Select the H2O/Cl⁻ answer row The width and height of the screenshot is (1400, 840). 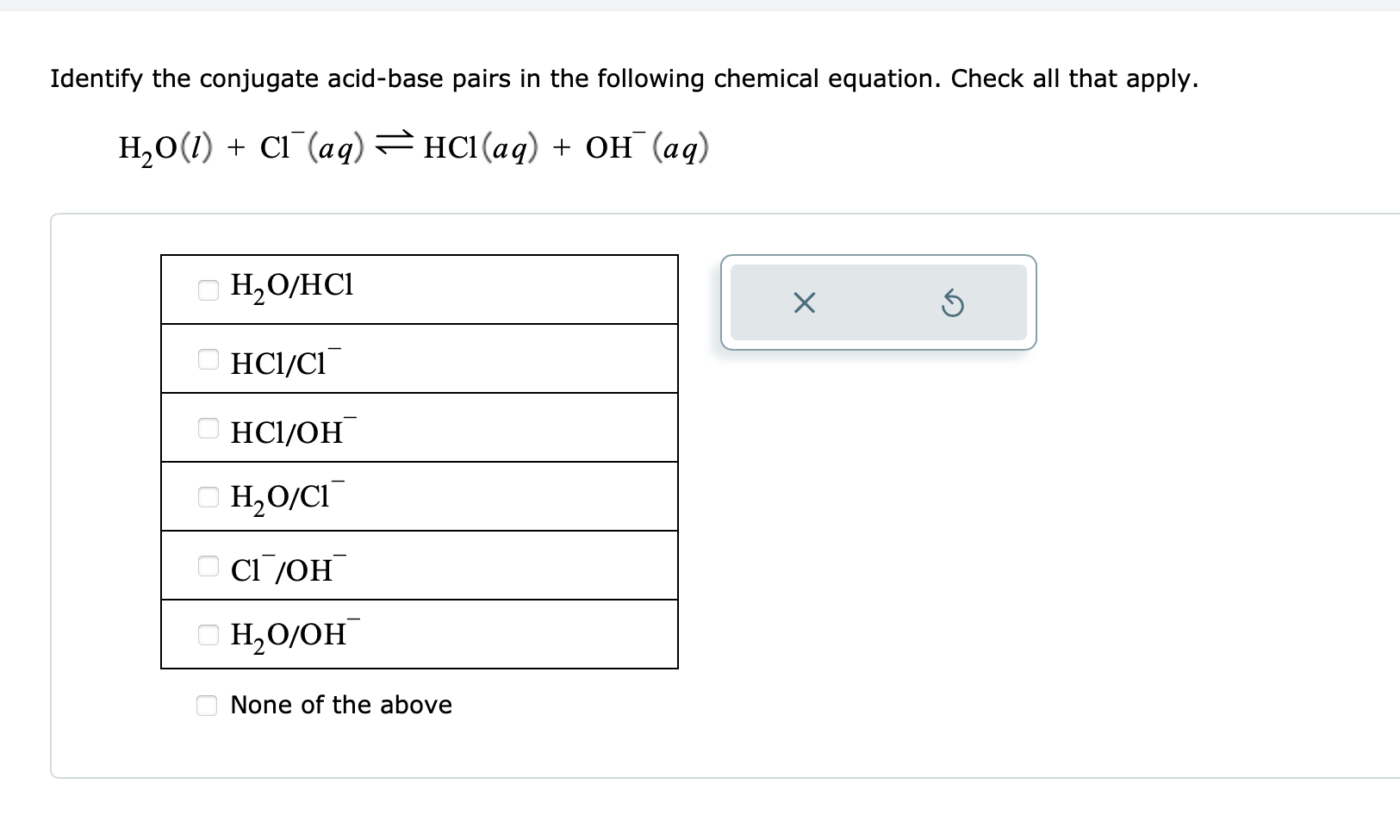418,496
